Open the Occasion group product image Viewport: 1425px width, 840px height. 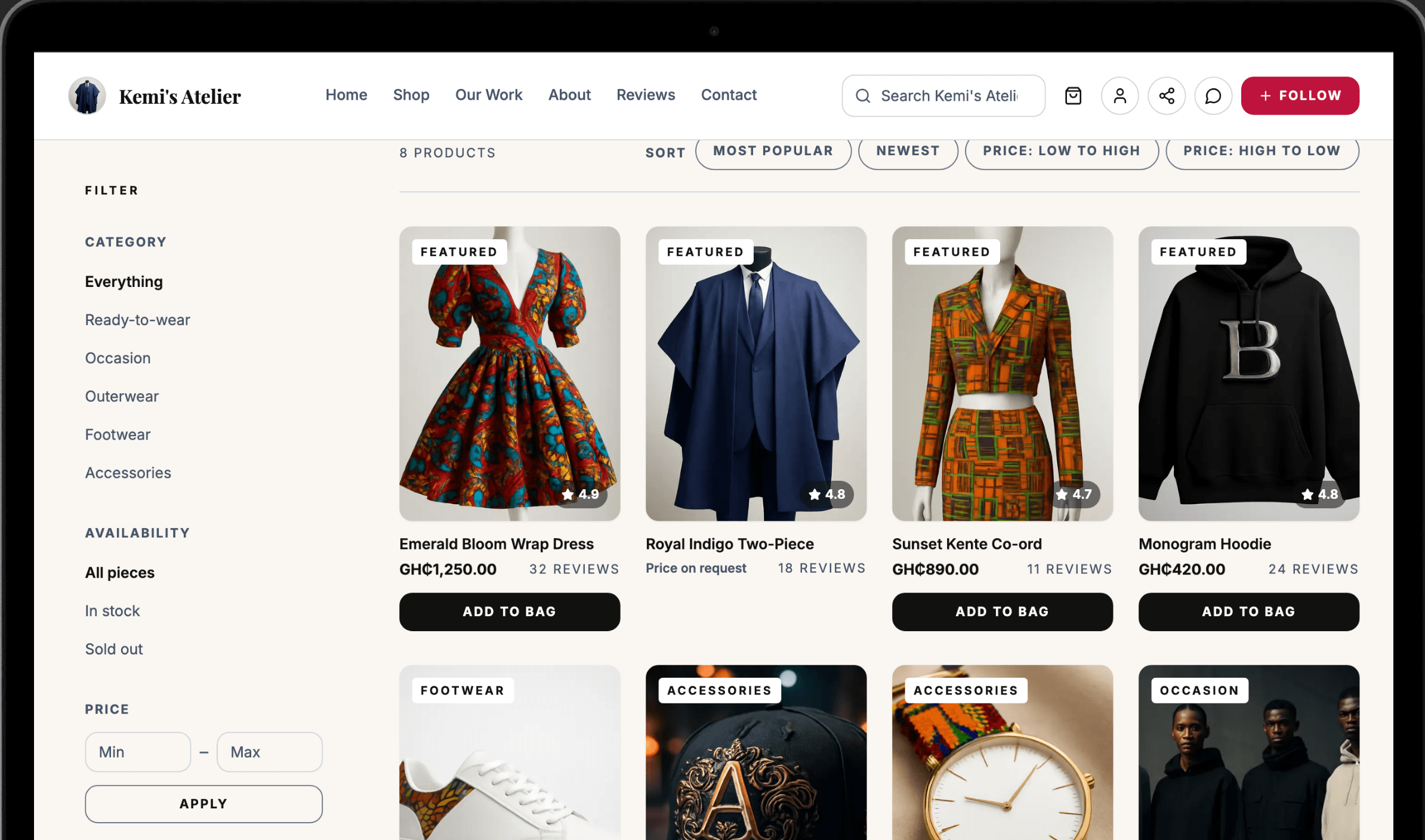[1249, 753]
